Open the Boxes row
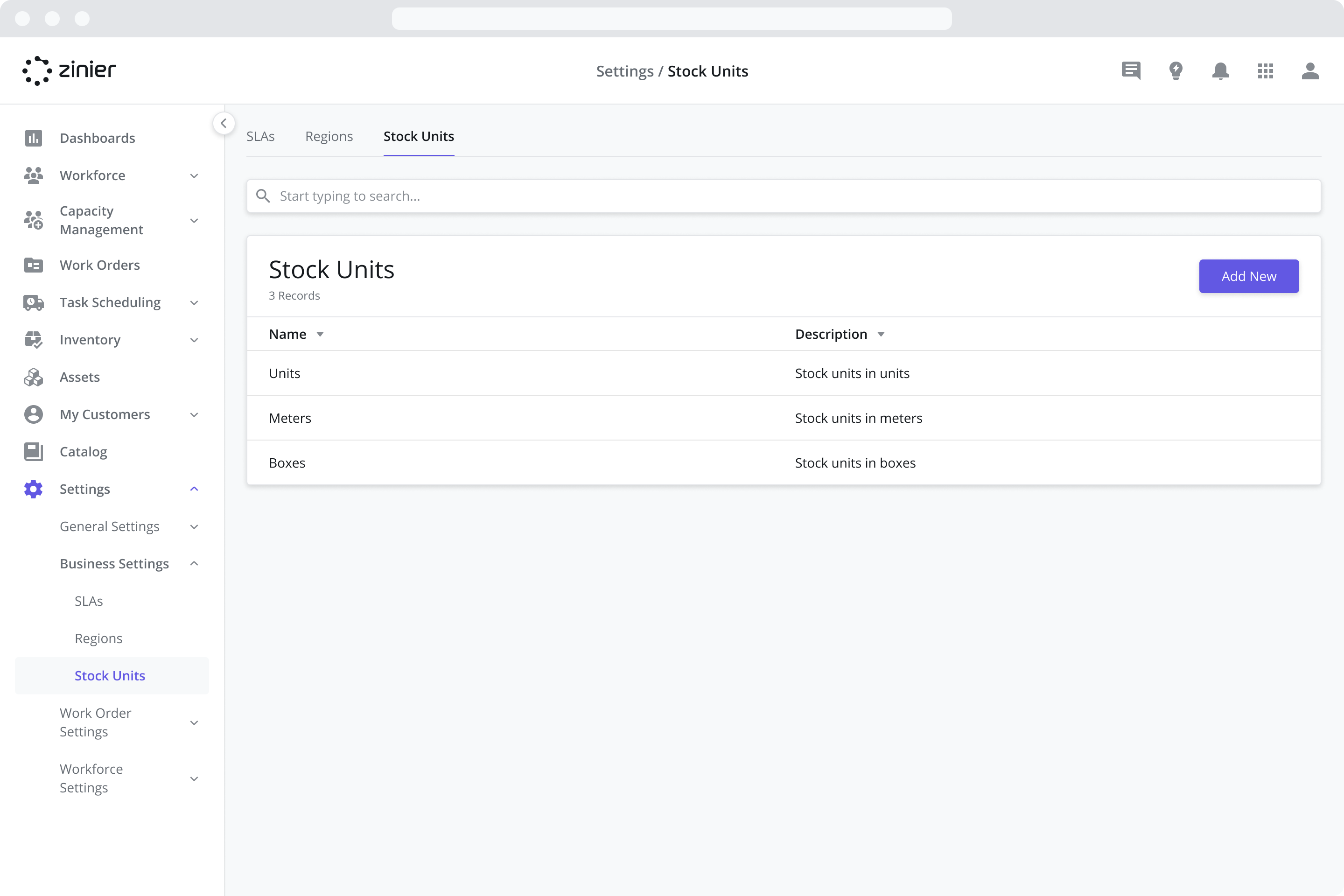The height and width of the screenshot is (896, 1344). [784, 463]
